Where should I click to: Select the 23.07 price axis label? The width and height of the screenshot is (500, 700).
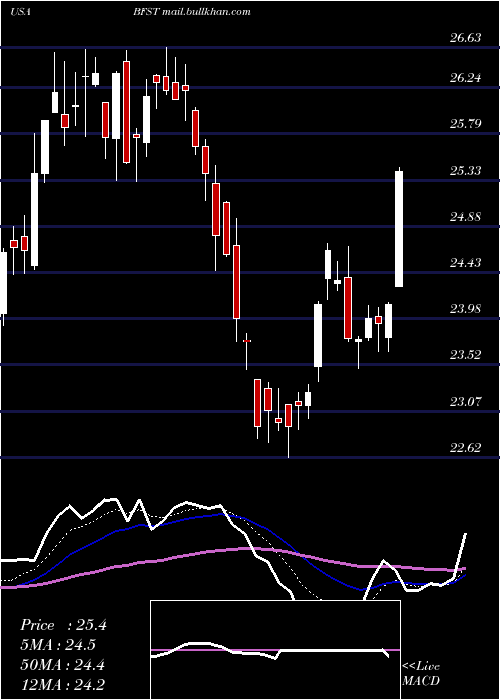tap(466, 402)
